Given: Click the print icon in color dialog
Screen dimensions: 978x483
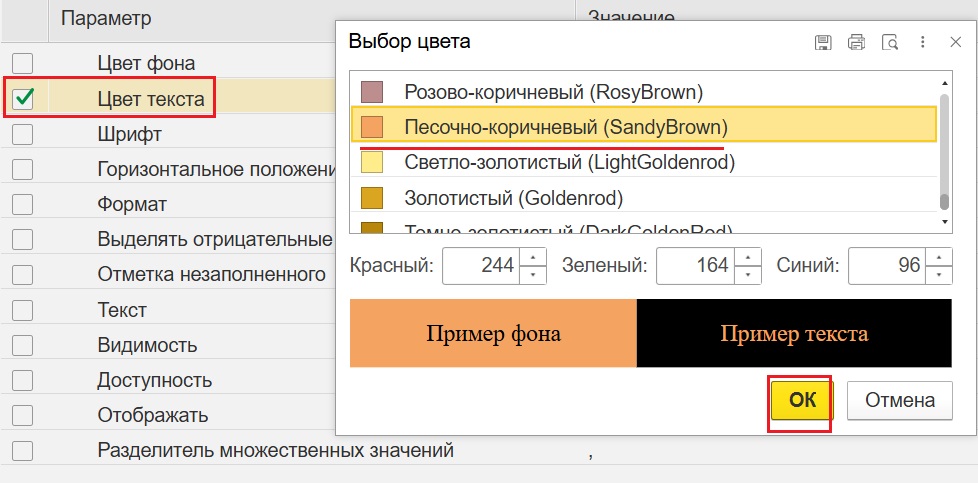Looking at the screenshot, I should pyautogui.click(x=856, y=42).
